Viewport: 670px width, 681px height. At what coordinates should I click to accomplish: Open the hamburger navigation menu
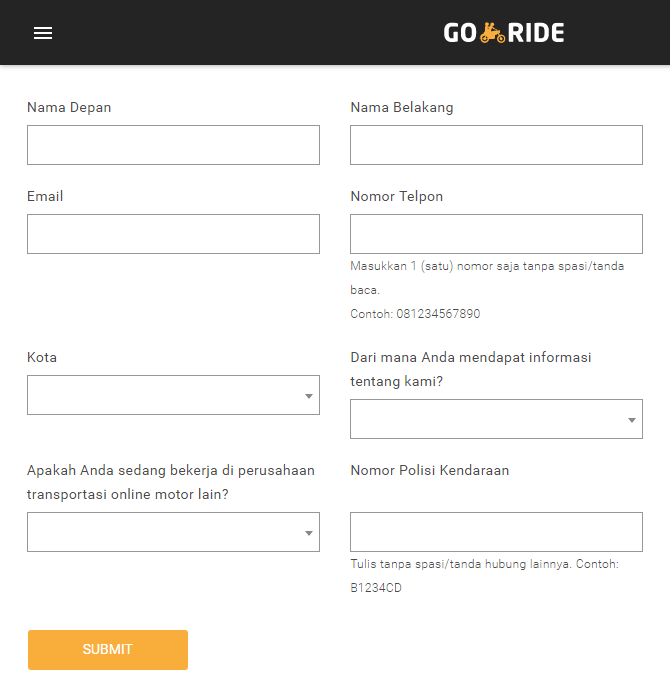click(43, 33)
